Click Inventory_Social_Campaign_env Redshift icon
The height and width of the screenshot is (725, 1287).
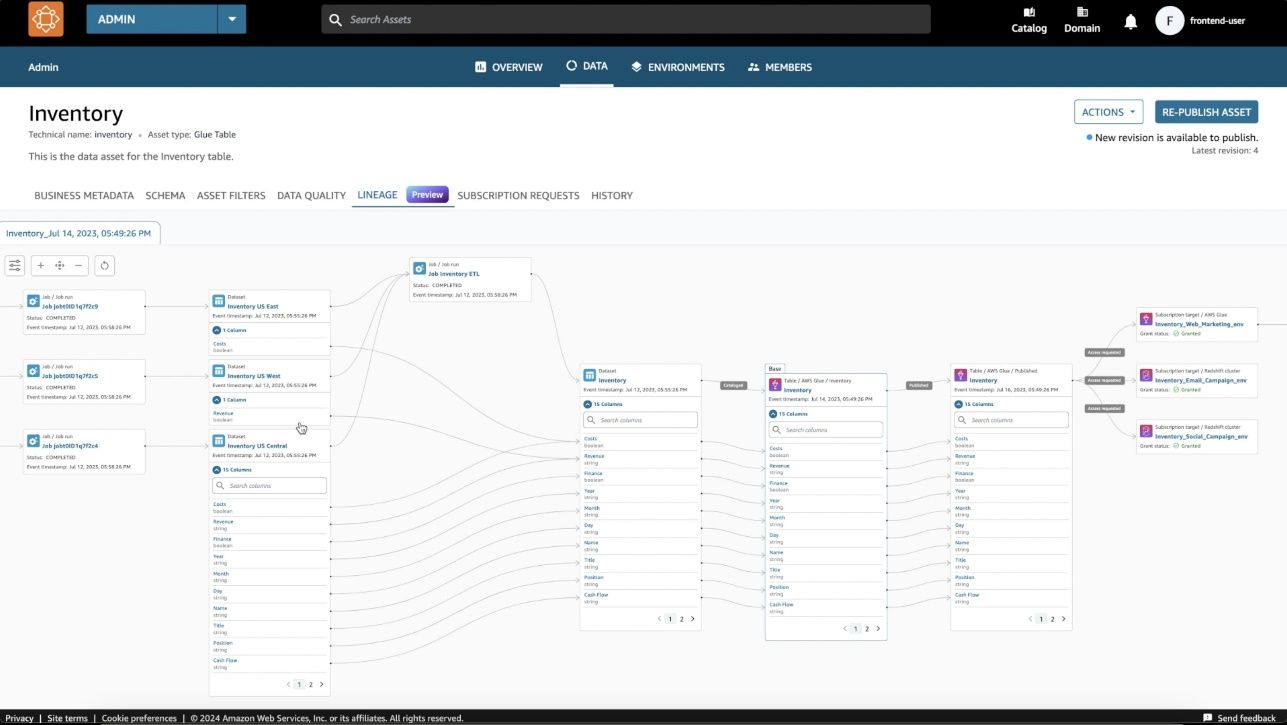click(1146, 432)
